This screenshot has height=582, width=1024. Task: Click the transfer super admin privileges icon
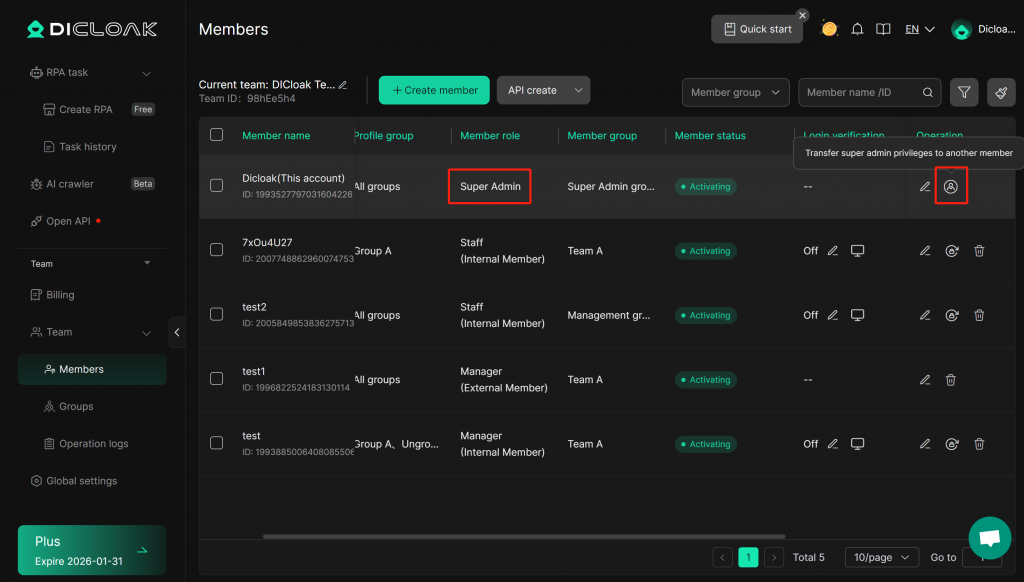(x=951, y=187)
